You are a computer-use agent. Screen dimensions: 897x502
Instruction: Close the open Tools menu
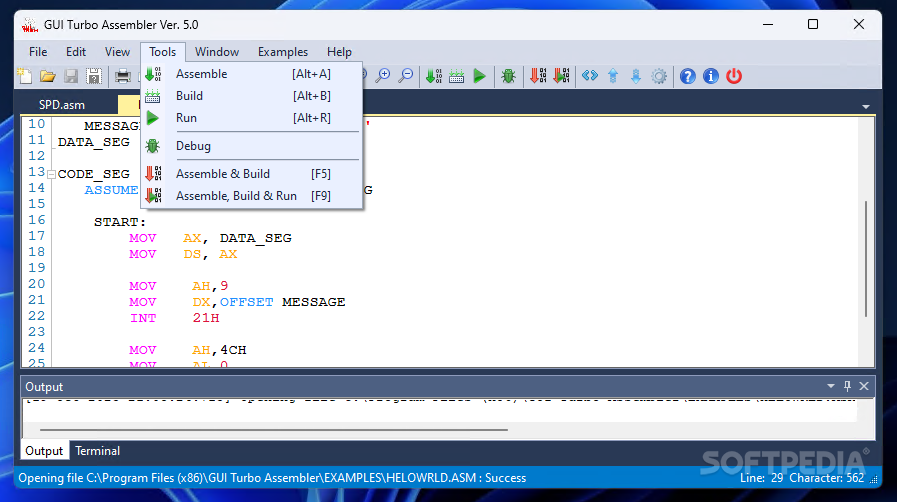162,52
